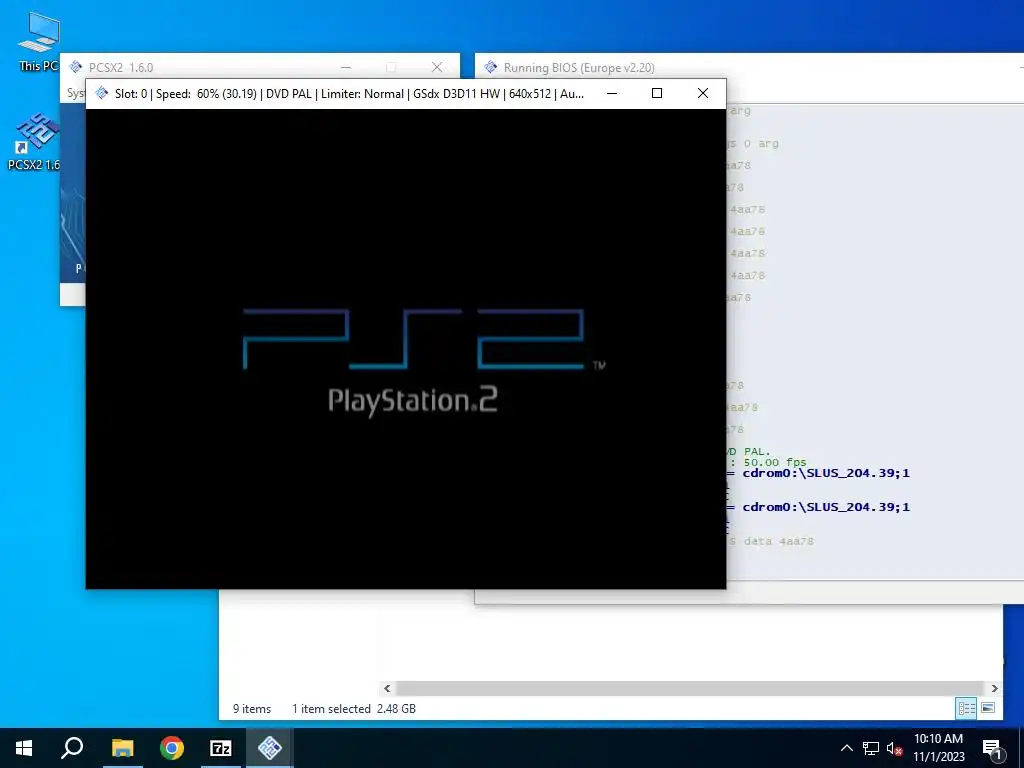Open the Windows Start menu
The height and width of the screenshot is (768, 1024).
coord(24,748)
